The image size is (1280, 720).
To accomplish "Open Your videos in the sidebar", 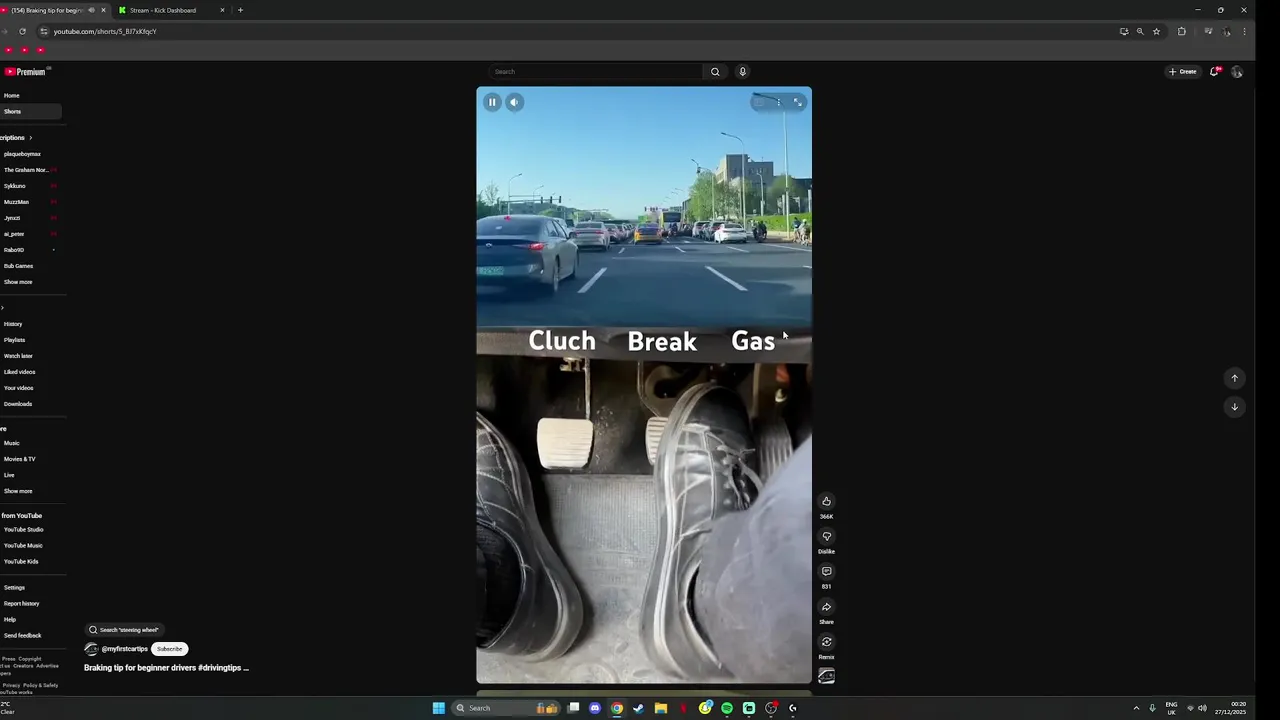I will tap(18, 388).
